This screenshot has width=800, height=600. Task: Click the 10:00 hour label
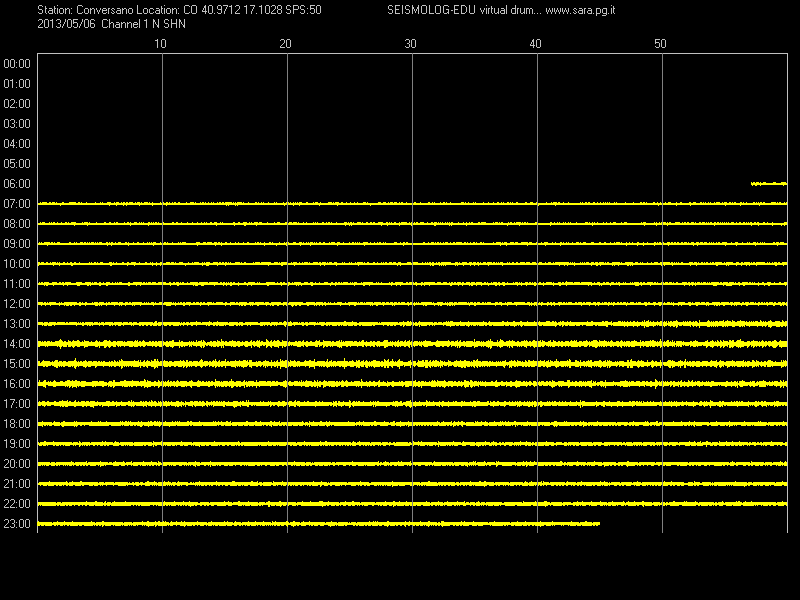pos(17,264)
